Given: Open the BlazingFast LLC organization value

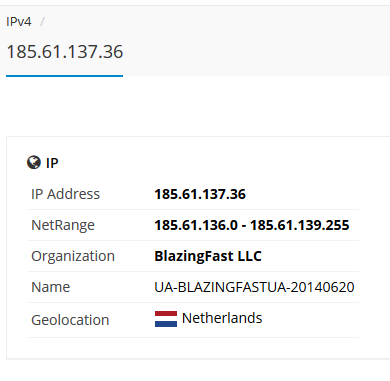Looking at the screenshot, I should coord(208,256).
